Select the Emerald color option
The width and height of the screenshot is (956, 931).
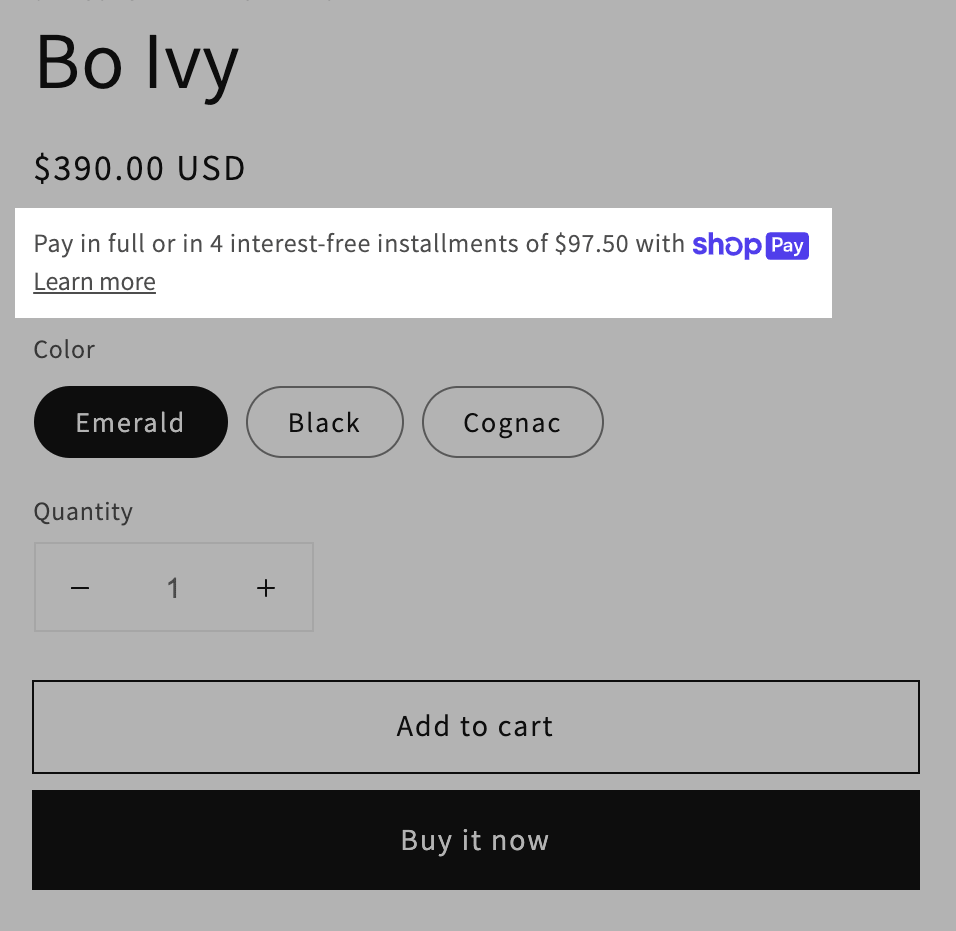point(130,422)
